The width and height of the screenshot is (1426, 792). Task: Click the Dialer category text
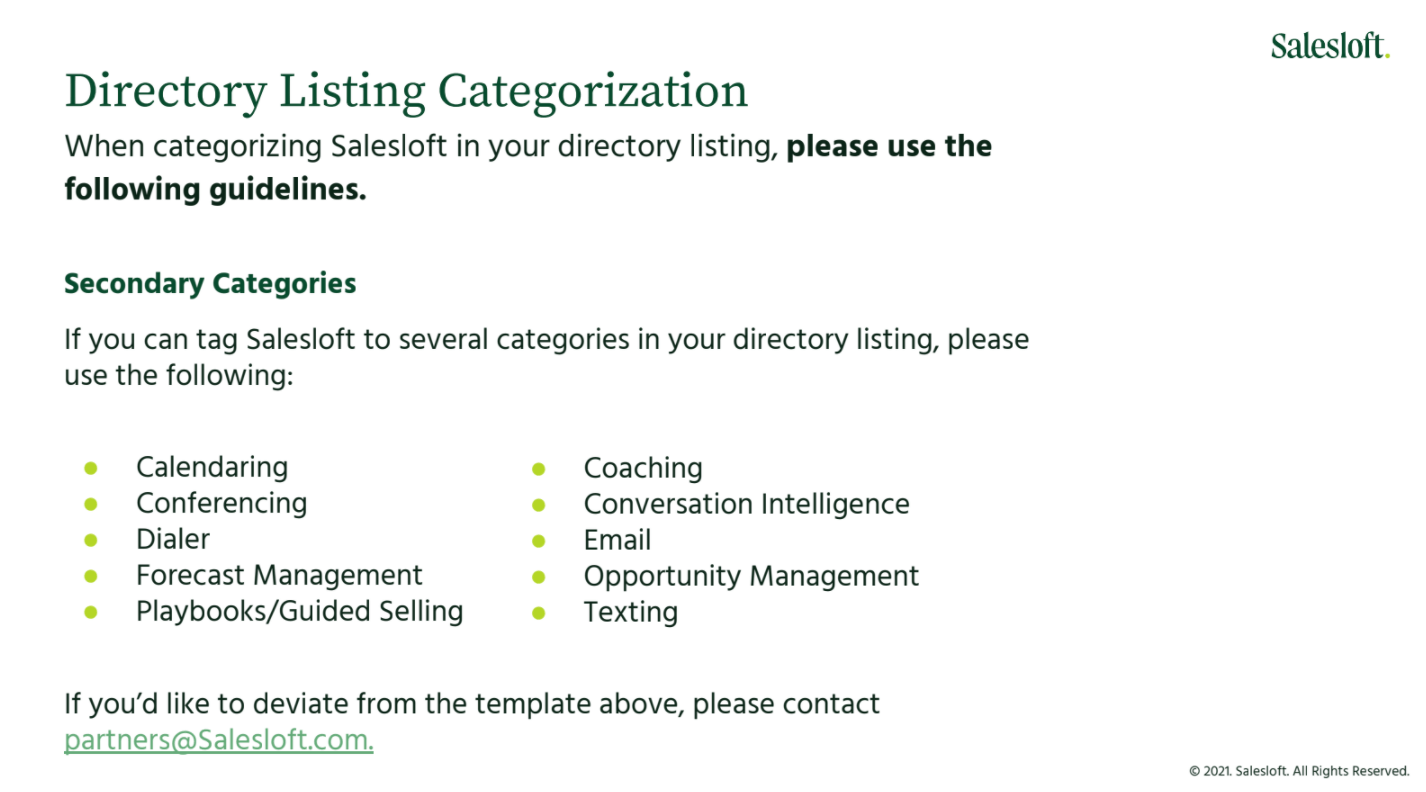tap(173, 539)
